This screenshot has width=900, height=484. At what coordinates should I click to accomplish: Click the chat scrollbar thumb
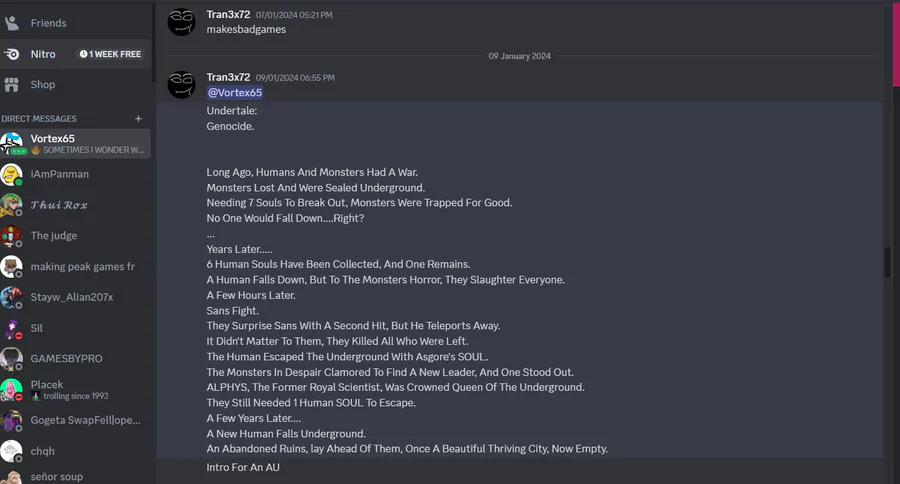(886, 262)
